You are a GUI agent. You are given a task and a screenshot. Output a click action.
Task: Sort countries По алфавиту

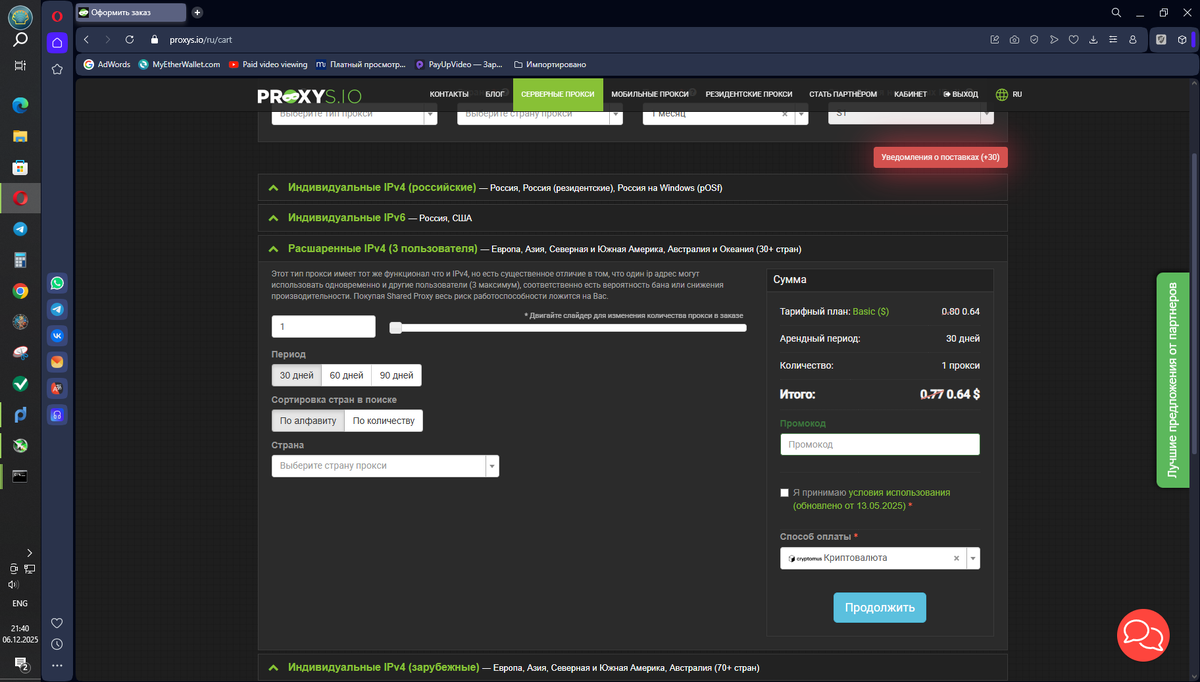coord(308,420)
